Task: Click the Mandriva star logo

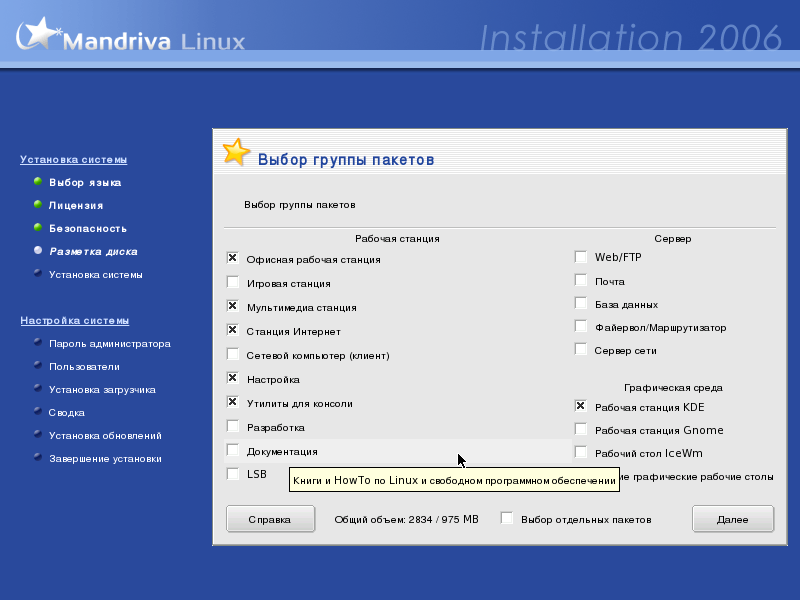Action: point(38,34)
